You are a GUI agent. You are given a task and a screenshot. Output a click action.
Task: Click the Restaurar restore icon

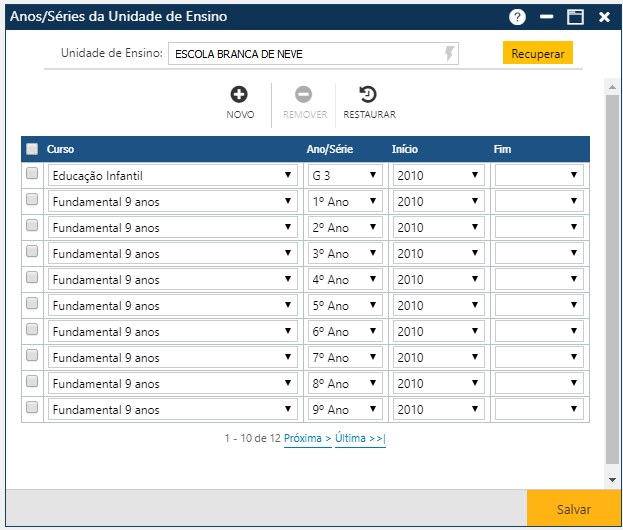point(368,95)
